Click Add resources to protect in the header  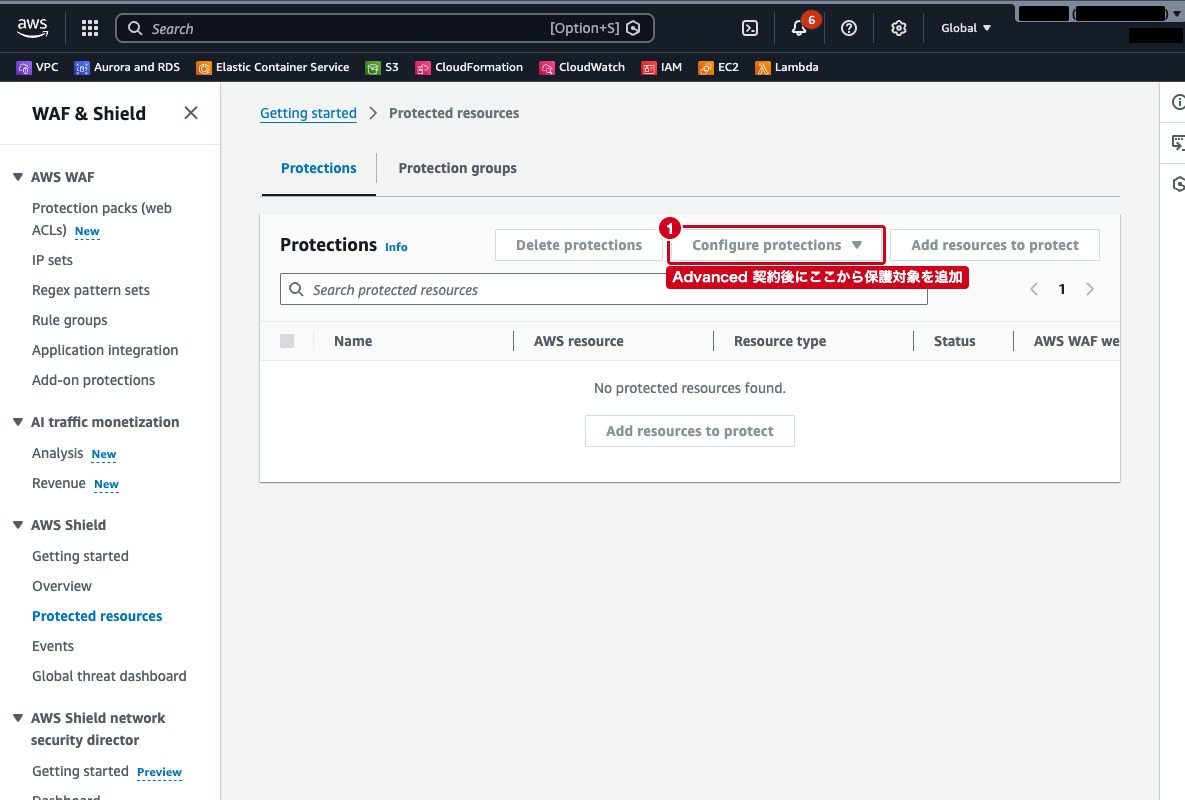click(x=995, y=245)
